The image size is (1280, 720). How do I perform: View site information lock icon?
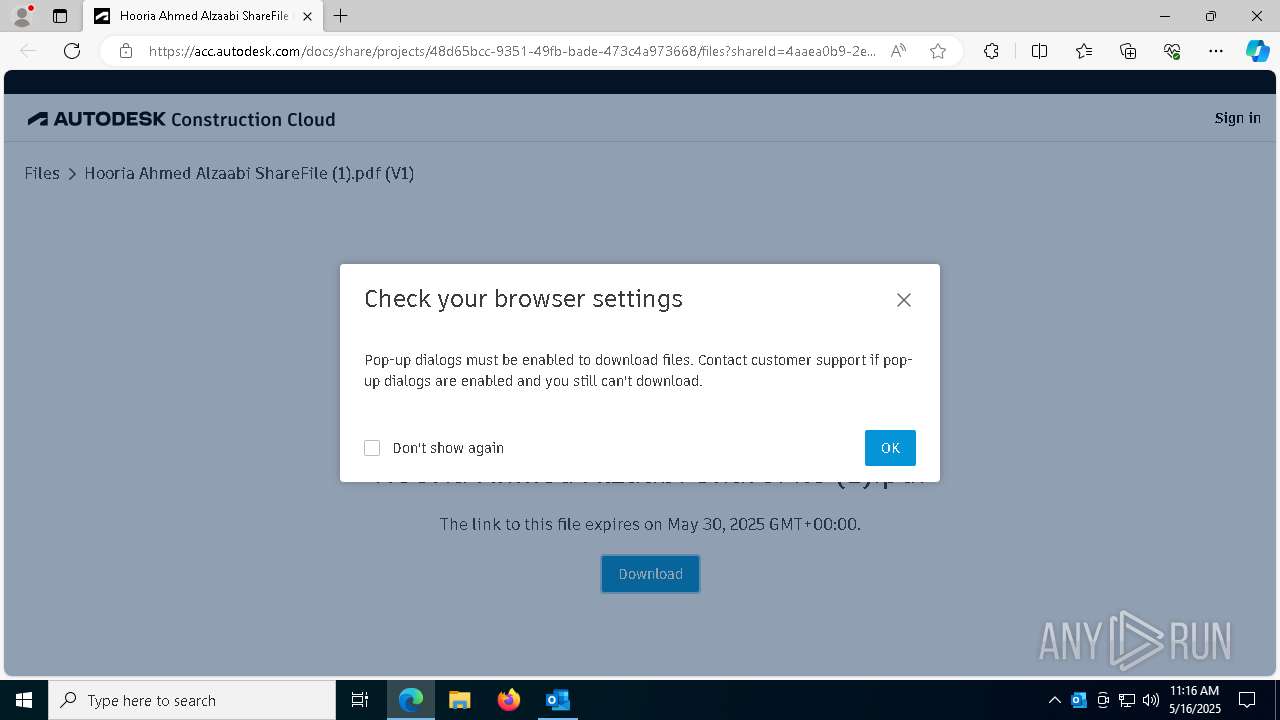click(126, 51)
